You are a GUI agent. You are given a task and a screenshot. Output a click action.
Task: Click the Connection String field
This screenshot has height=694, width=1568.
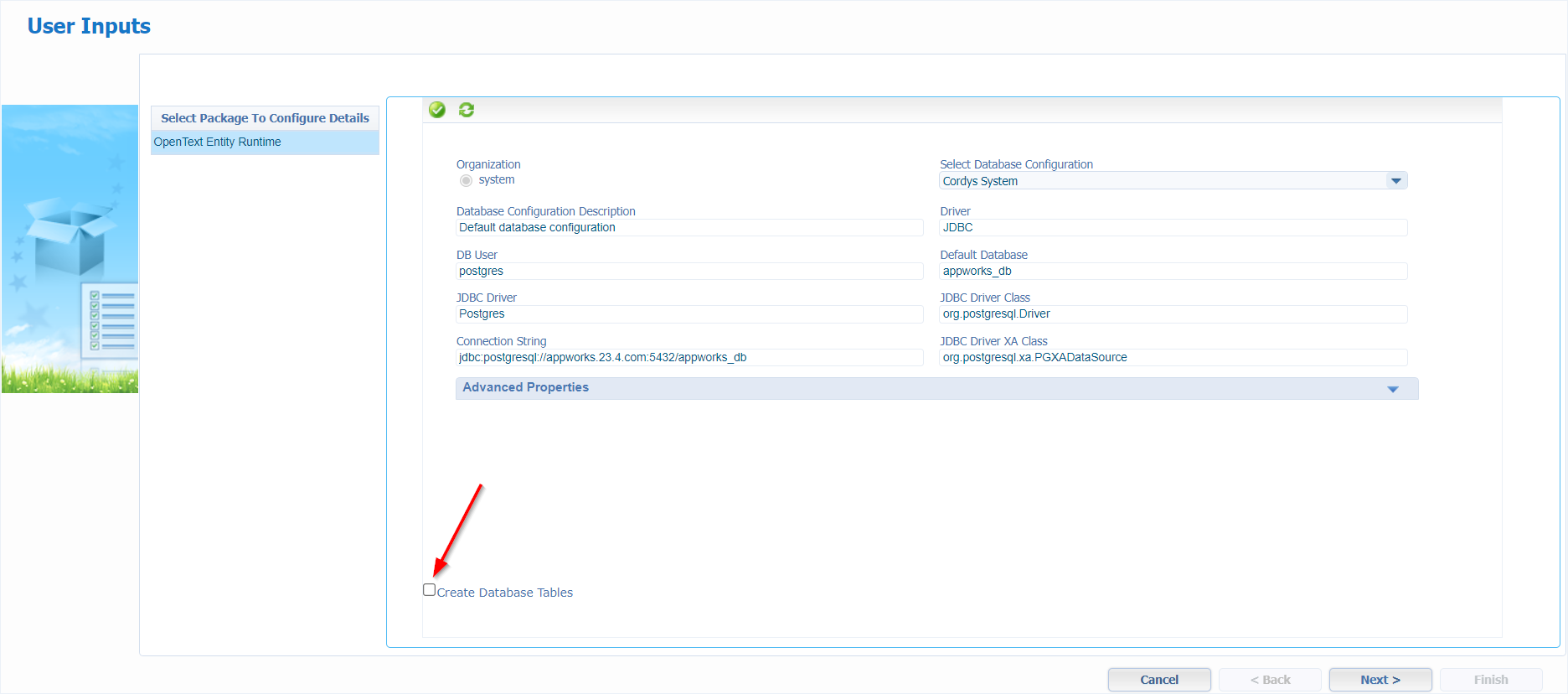click(689, 358)
